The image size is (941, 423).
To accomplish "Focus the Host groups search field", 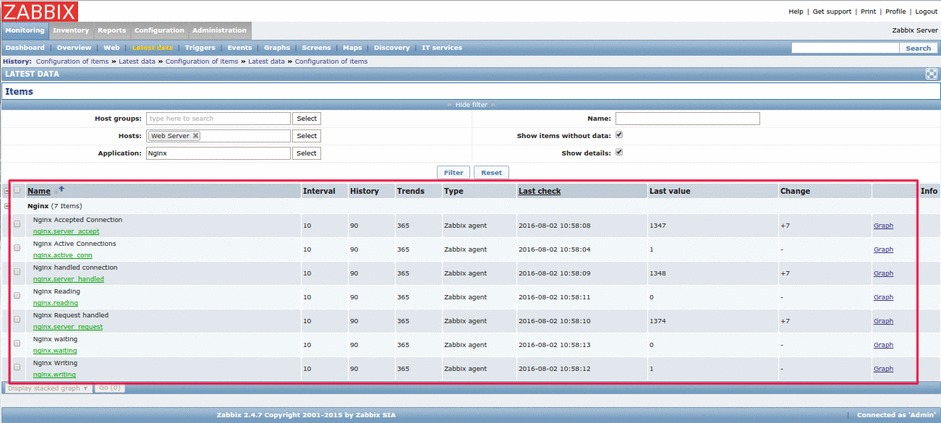I will [x=218, y=119].
